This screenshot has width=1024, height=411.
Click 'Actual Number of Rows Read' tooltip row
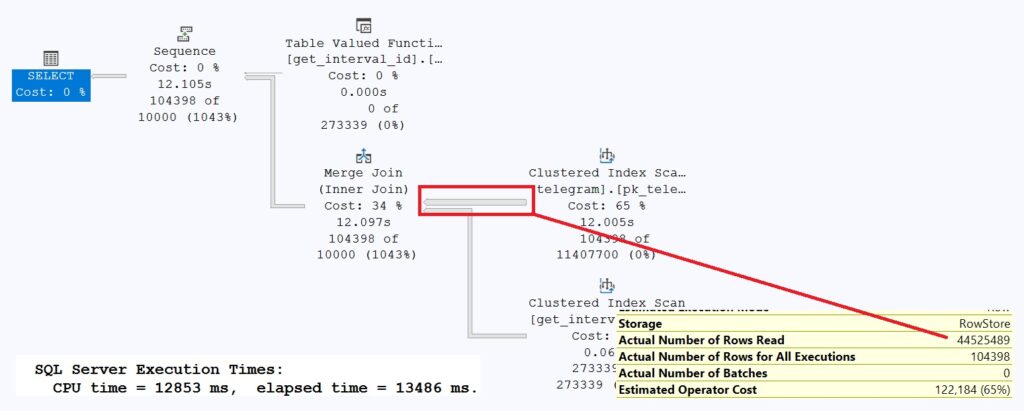(814, 340)
